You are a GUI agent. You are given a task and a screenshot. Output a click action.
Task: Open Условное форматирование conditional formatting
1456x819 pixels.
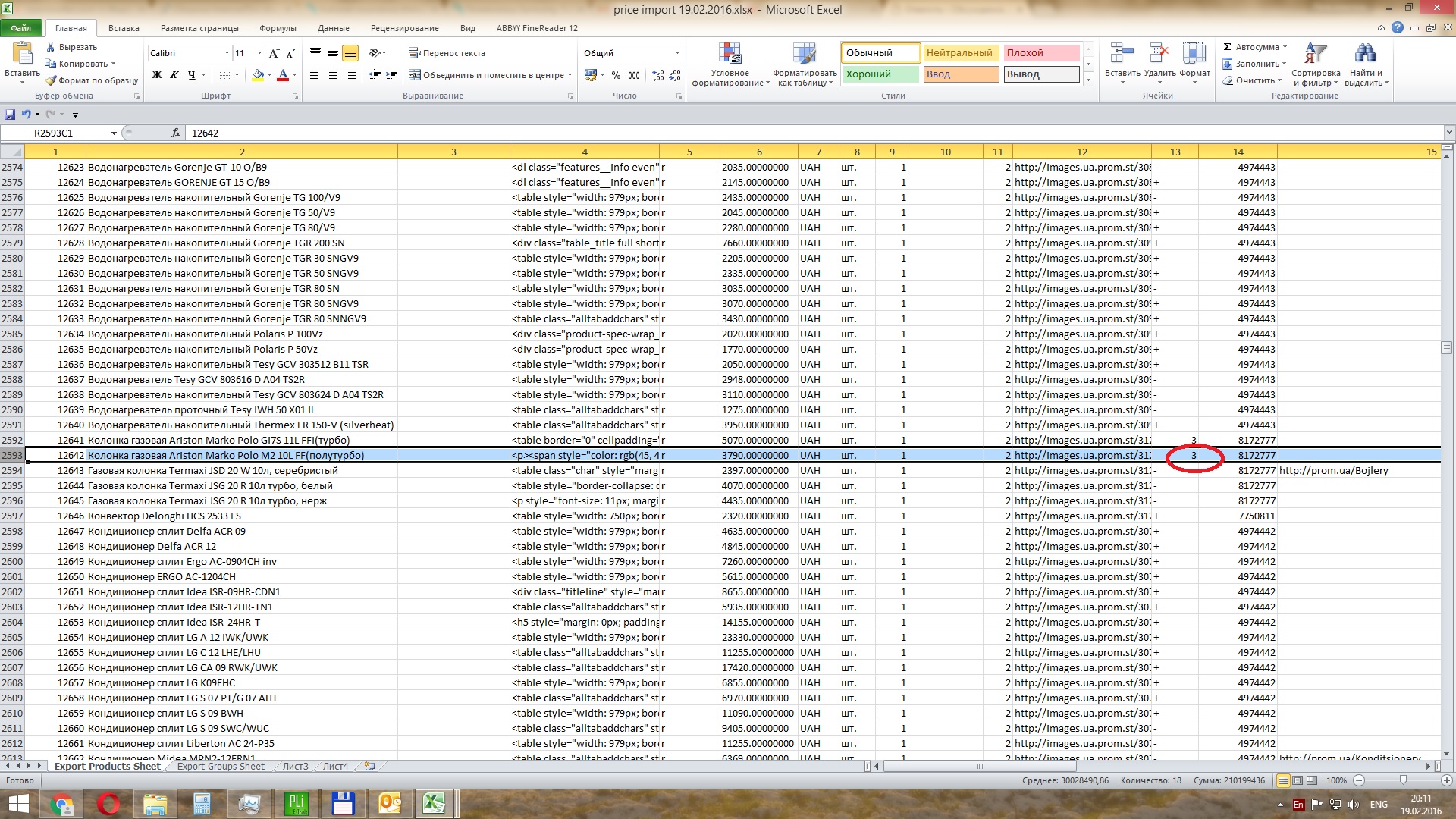(x=730, y=64)
